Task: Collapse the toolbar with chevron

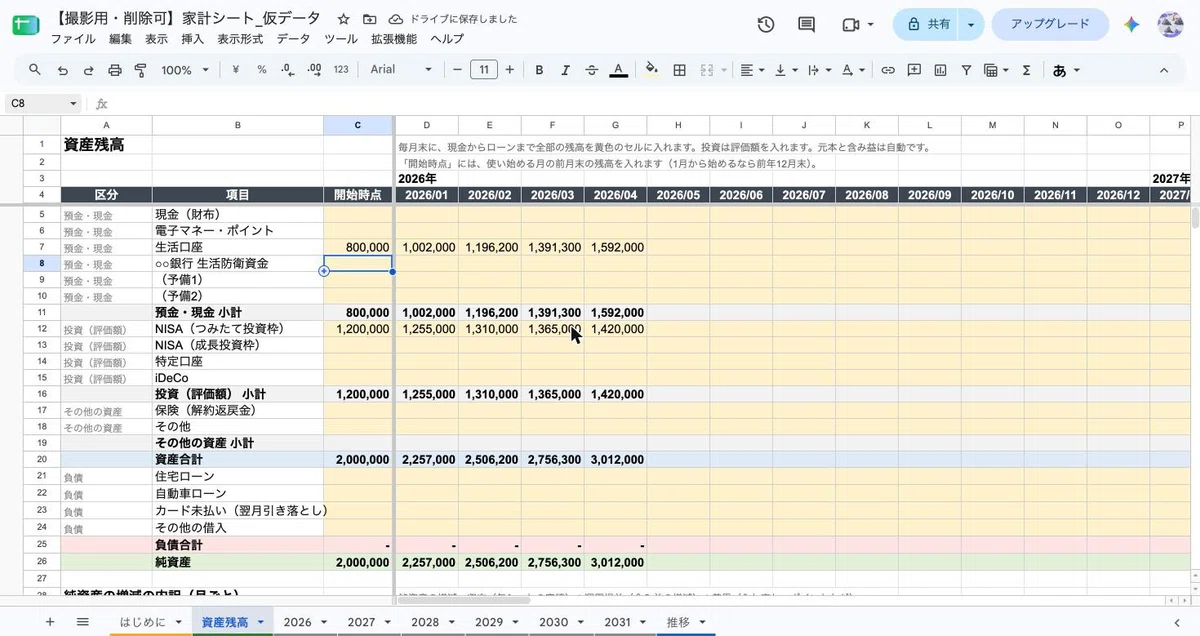Action: point(1164,70)
